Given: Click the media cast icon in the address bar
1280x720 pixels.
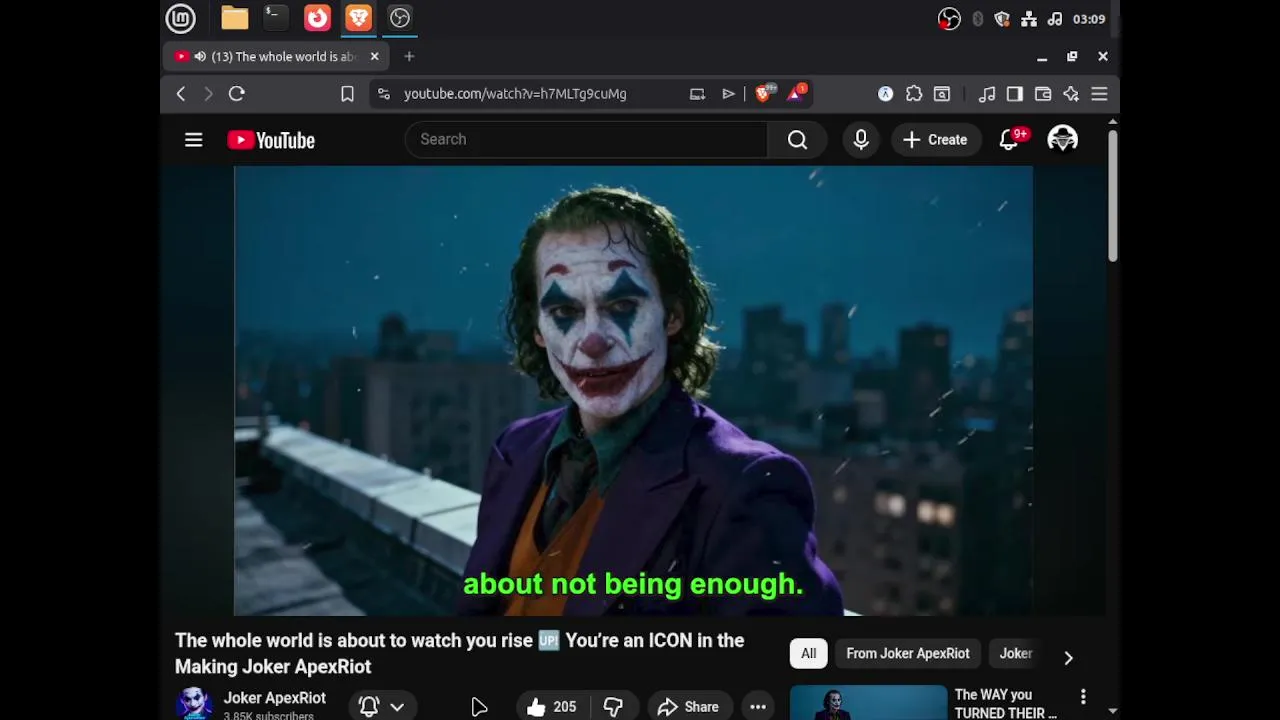Looking at the screenshot, I should (x=697, y=94).
